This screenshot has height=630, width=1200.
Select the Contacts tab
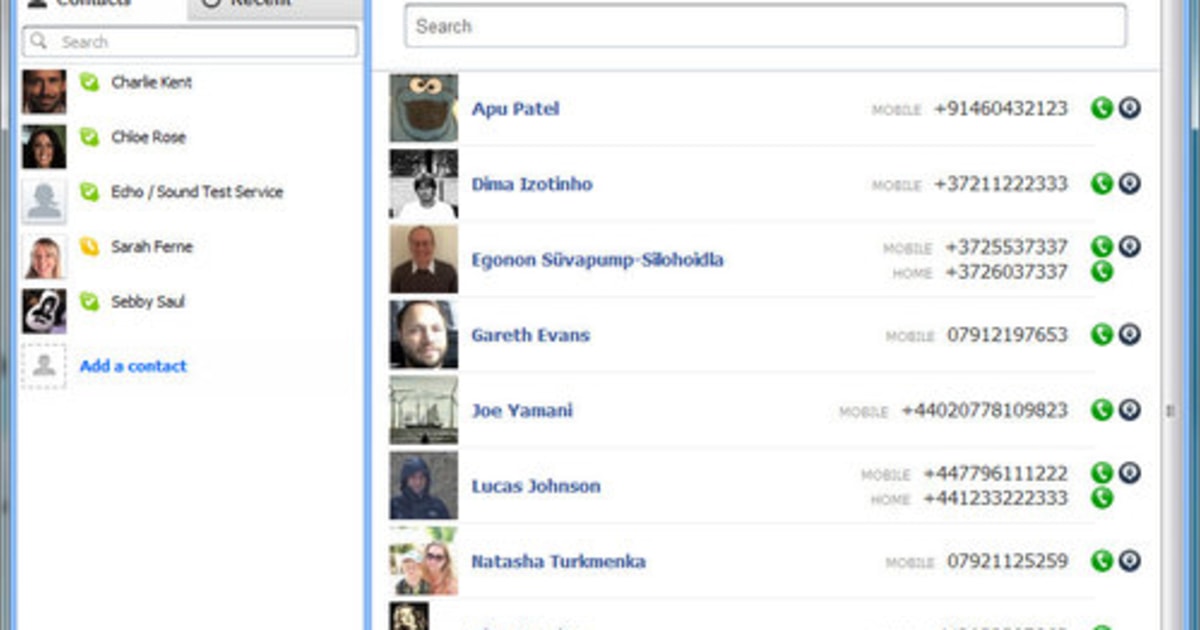[x=95, y=5]
